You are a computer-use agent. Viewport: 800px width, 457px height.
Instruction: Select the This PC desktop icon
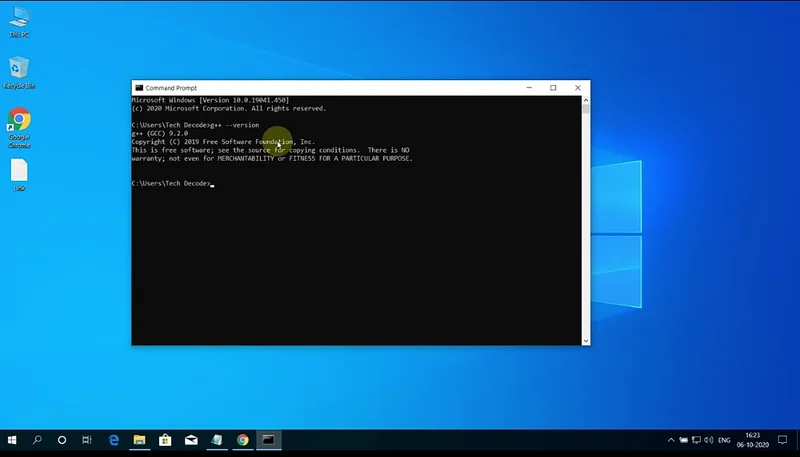point(18,20)
